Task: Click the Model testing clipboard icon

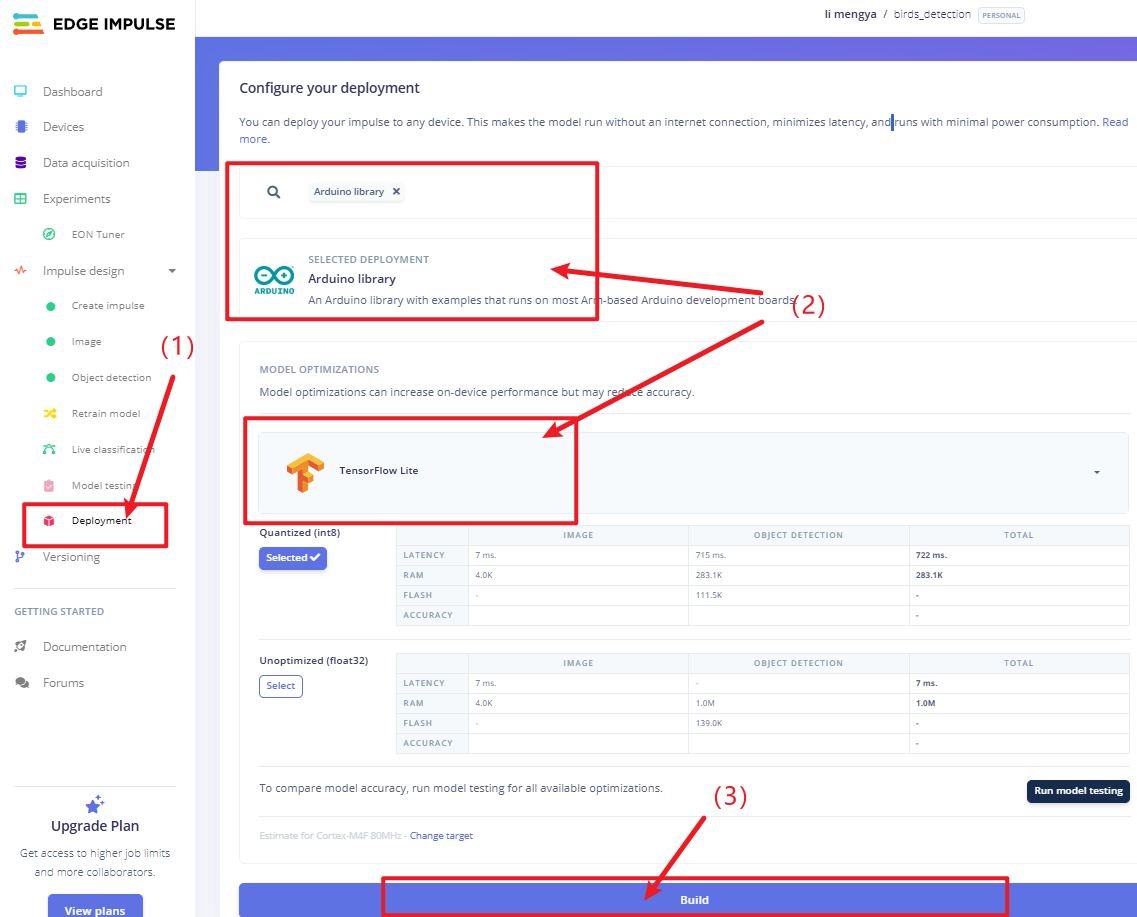Action: (x=49, y=485)
